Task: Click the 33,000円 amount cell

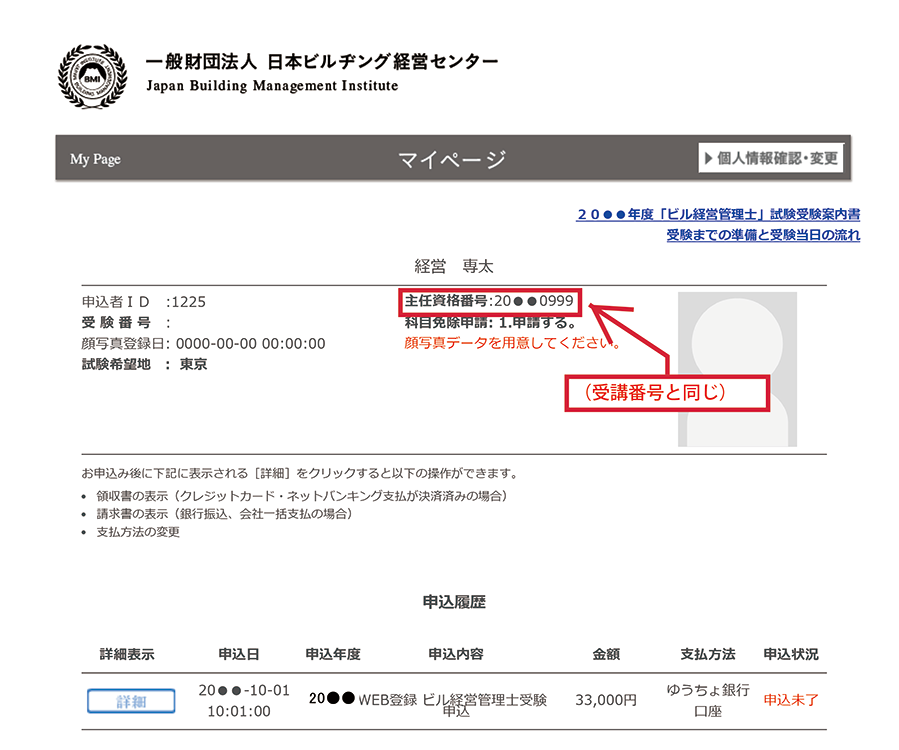Action: pyautogui.click(x=605, y=700)
